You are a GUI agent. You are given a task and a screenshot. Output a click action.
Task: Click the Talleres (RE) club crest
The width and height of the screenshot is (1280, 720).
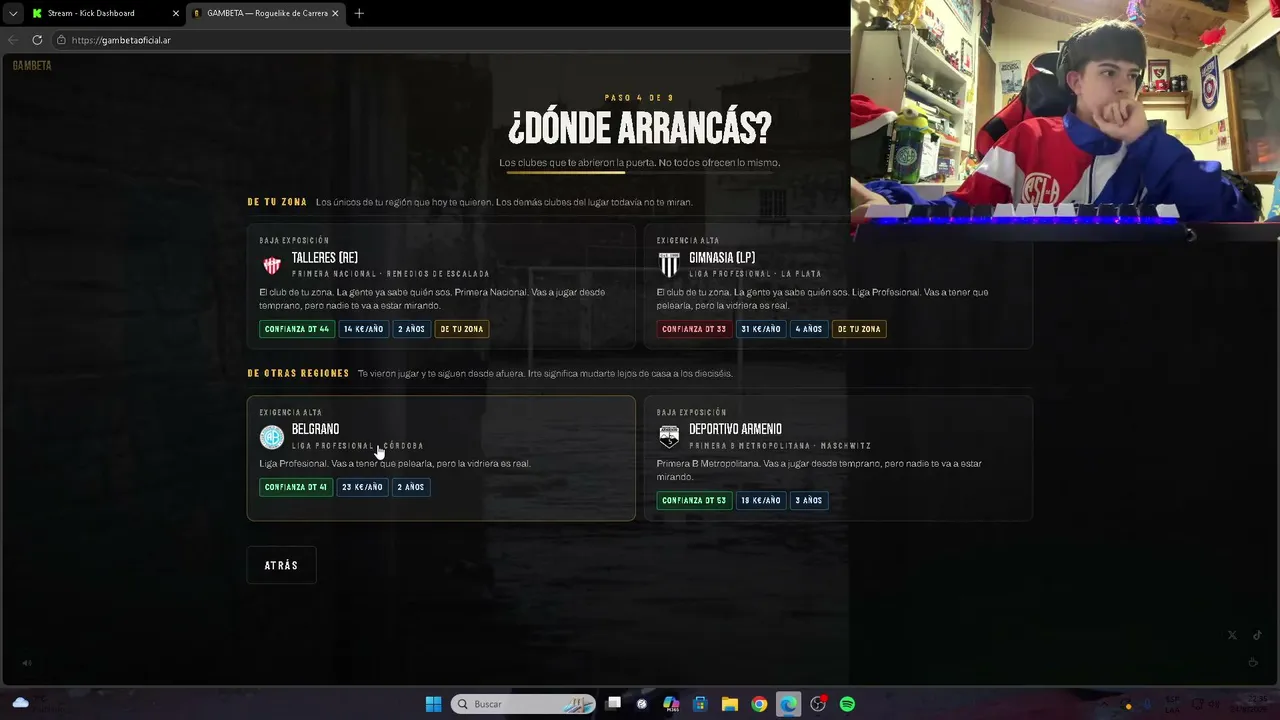(272, 265)
